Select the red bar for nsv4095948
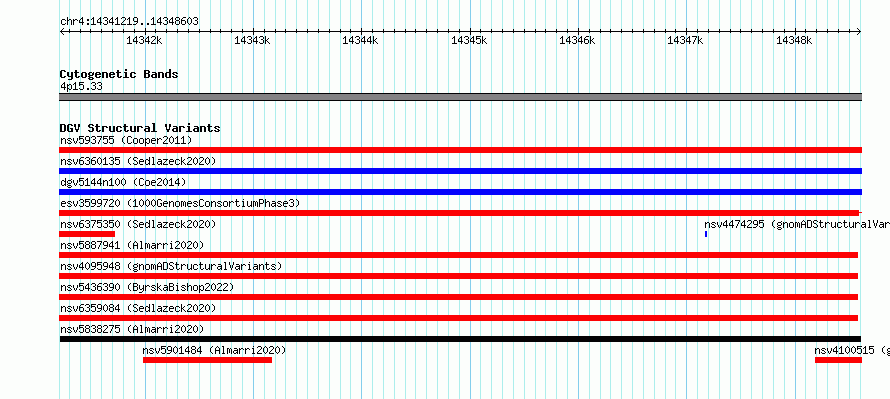 [x=459, y=276]
